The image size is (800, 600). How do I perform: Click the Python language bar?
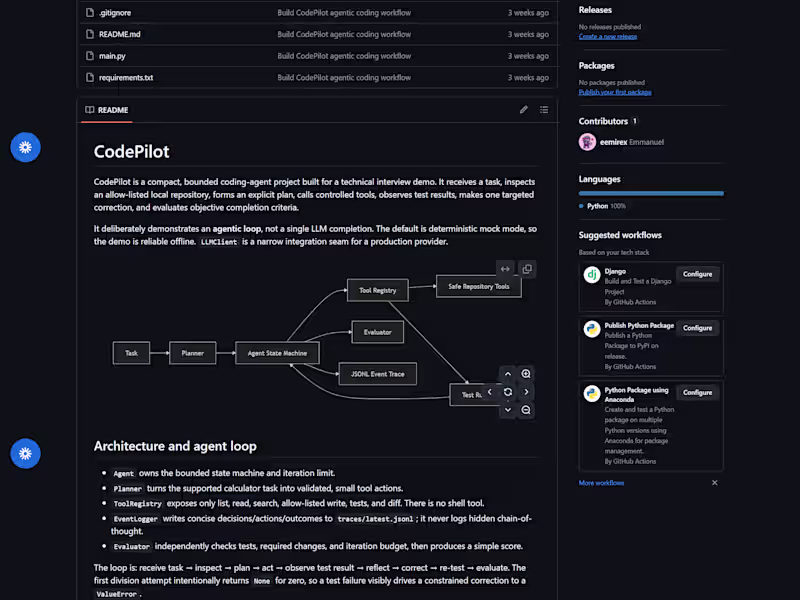(651, 193)
